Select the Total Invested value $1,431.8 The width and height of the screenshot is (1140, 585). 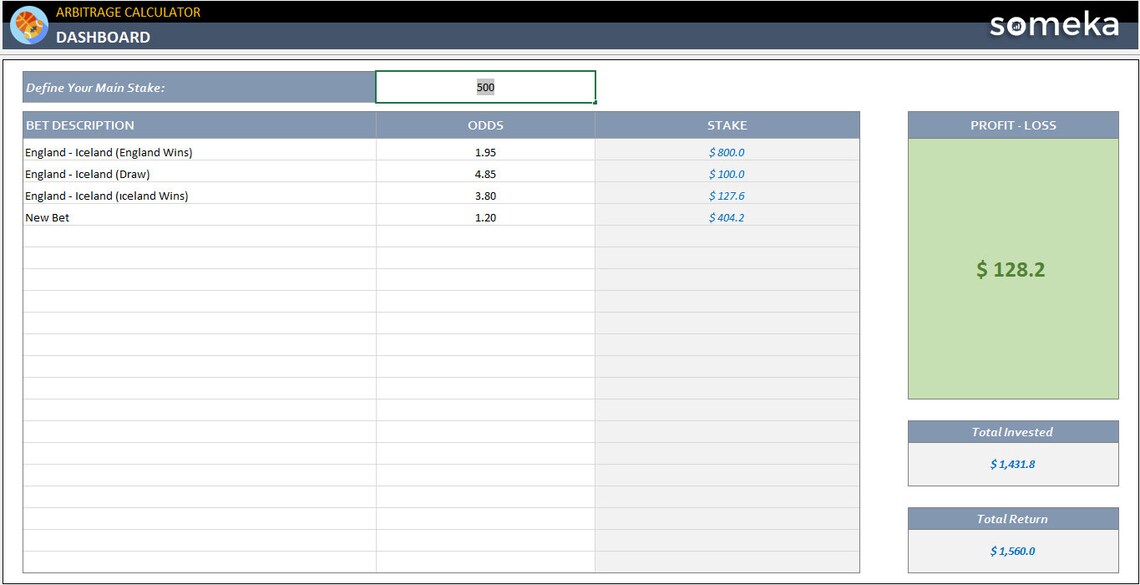tap(1012, 464)
